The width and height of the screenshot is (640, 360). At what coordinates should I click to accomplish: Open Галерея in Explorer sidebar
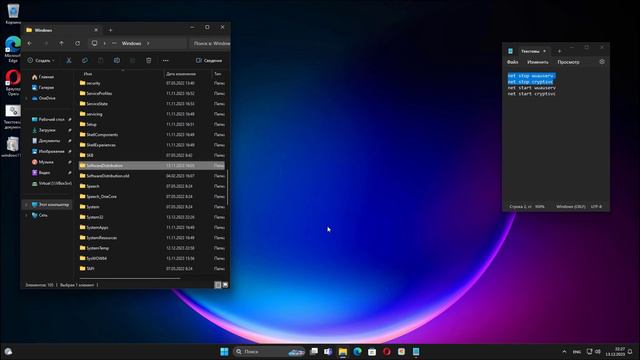point(46,87)
